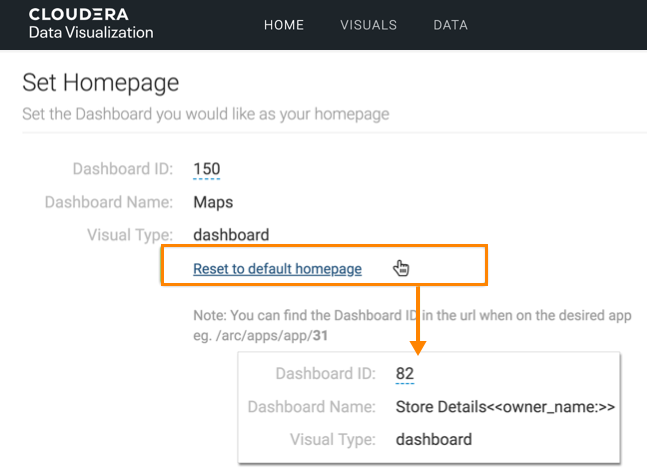Click the Visual Type value under Store Details
The height and width of the screenshot is (470, 647).
[x=434, y=439]
